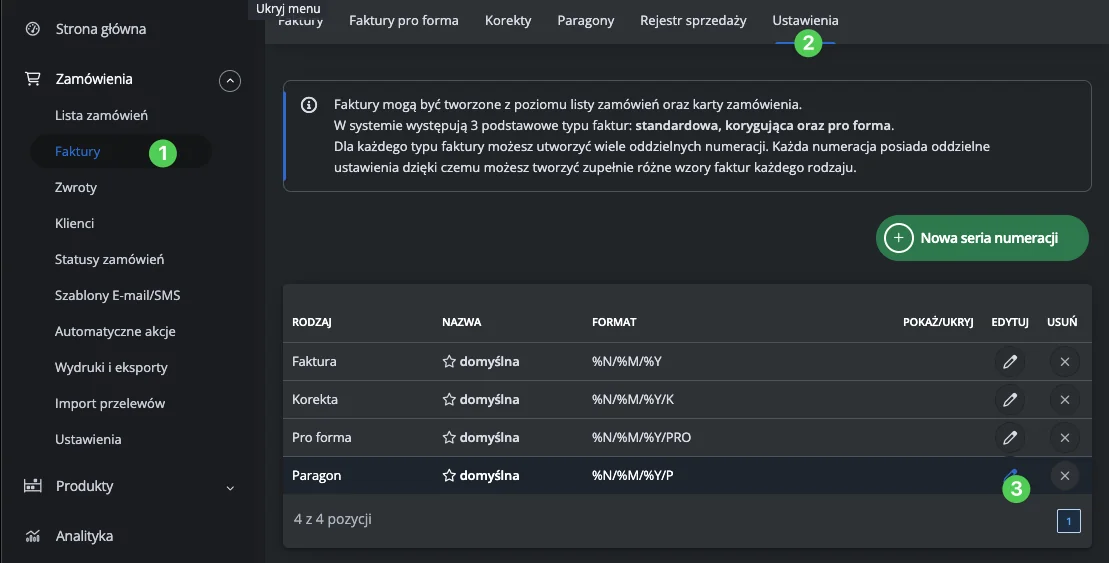Image resolution: width=1109 pixels, height=563 pixels.
Task: Click the info icon in notice box
Action: point(309,105)
